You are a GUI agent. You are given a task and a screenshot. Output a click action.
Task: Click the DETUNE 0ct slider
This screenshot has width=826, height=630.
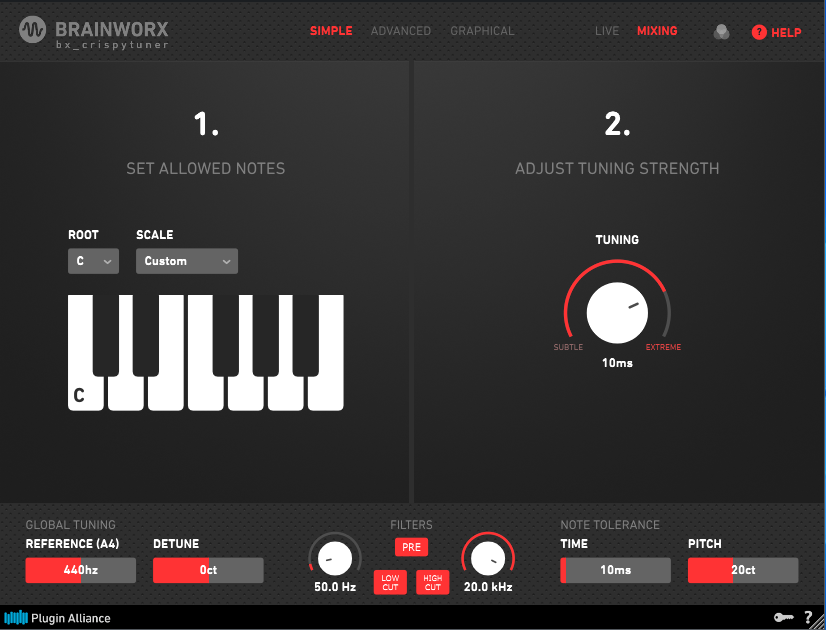pyautogui.click(x=208, y=570)
